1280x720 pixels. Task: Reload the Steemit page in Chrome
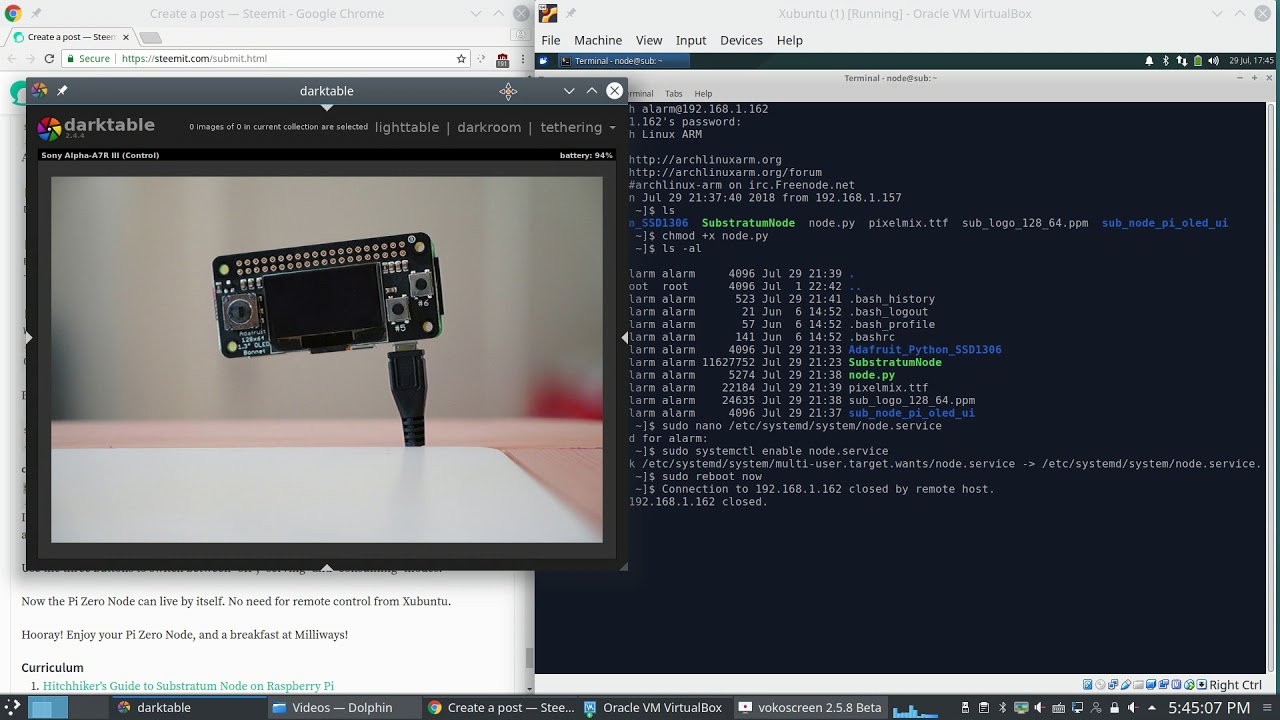(49, 59)
